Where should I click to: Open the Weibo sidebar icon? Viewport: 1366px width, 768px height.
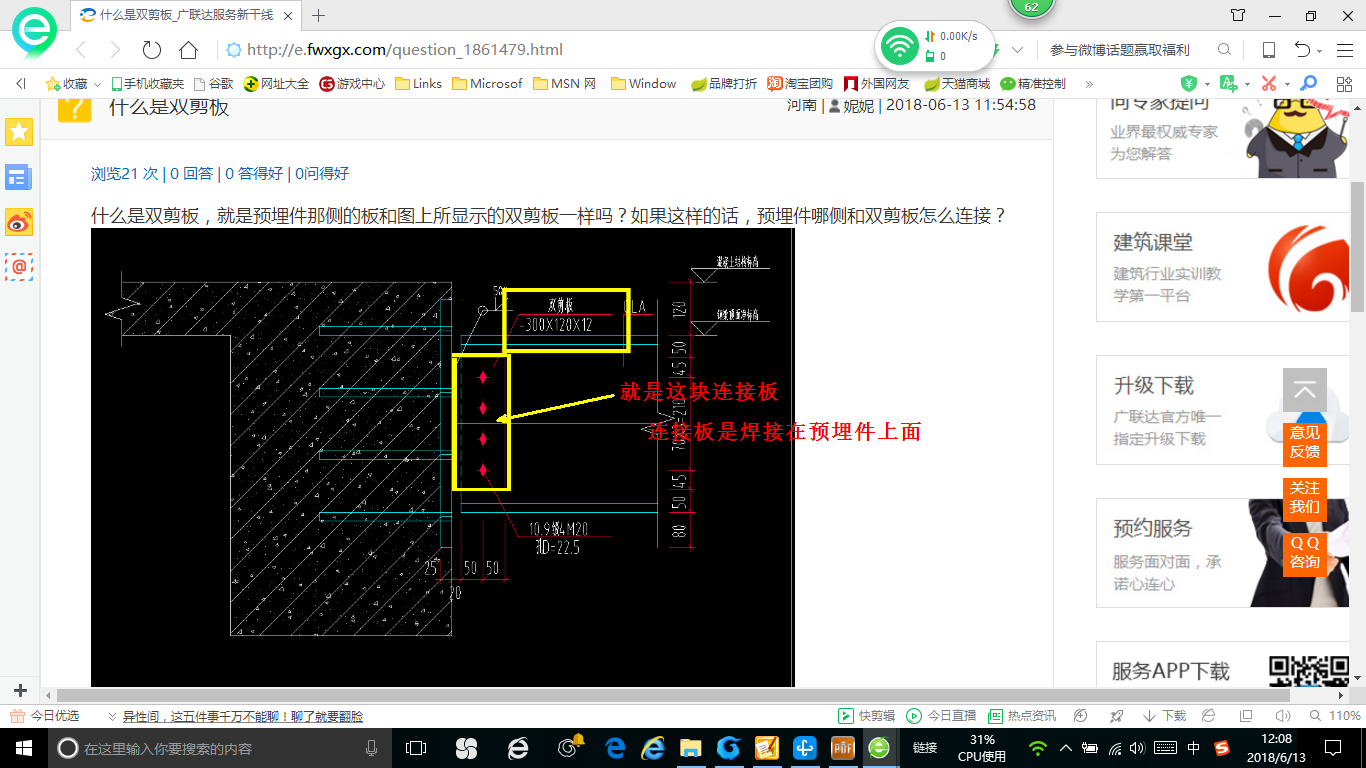tap(19, 222)
